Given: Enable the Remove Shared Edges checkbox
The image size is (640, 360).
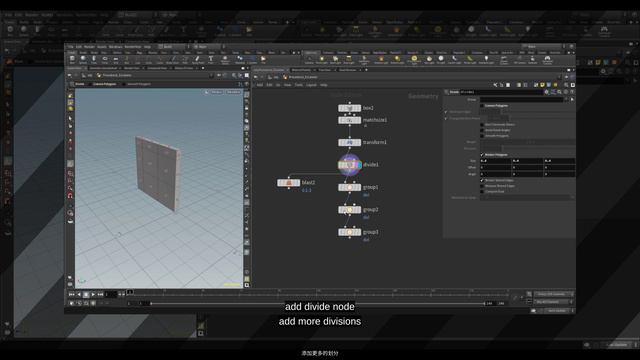Looking at the screenshot, I should click(x=482, y=186).
